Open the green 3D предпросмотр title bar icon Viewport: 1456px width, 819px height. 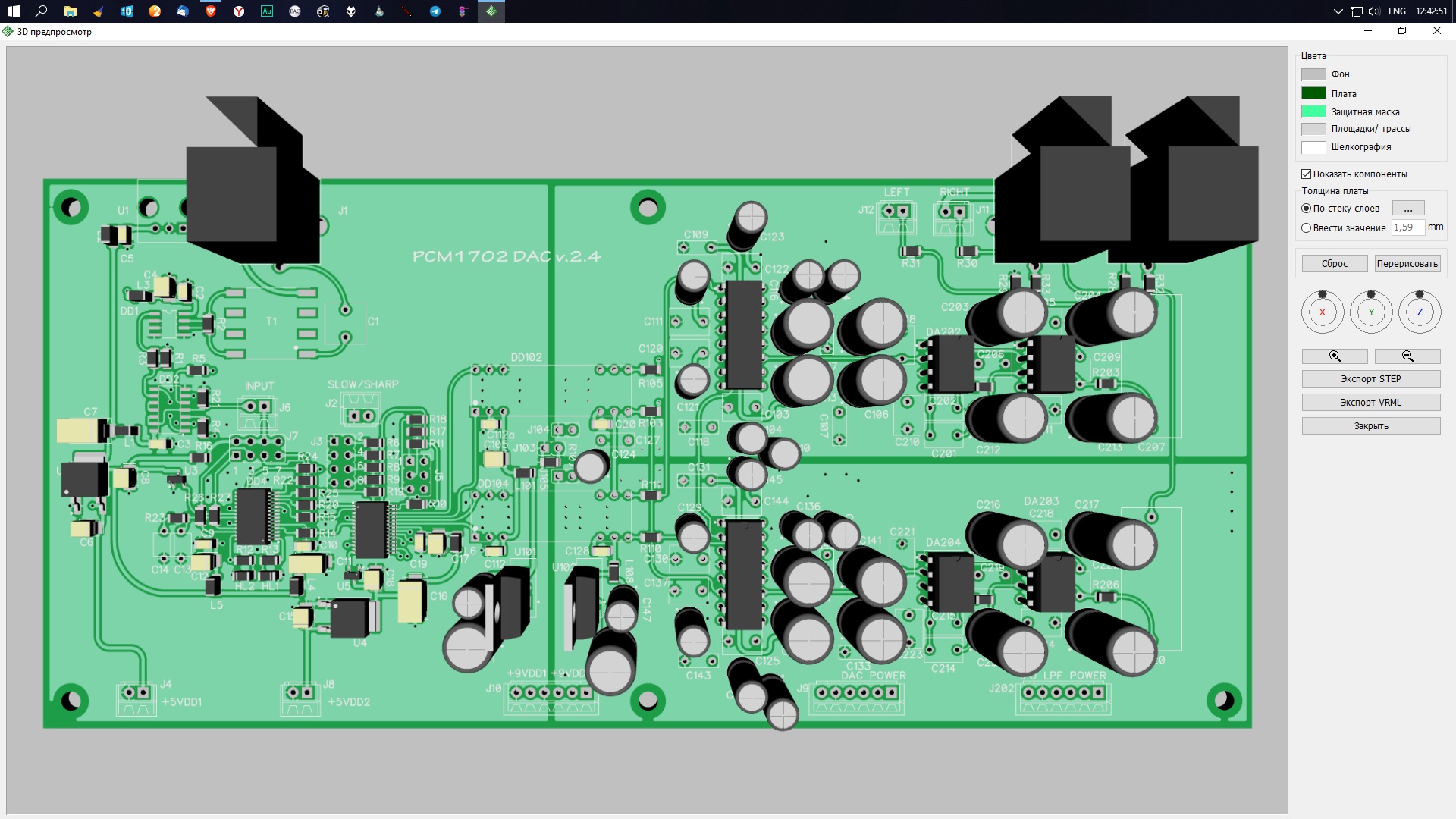click(x=8, y=32)
